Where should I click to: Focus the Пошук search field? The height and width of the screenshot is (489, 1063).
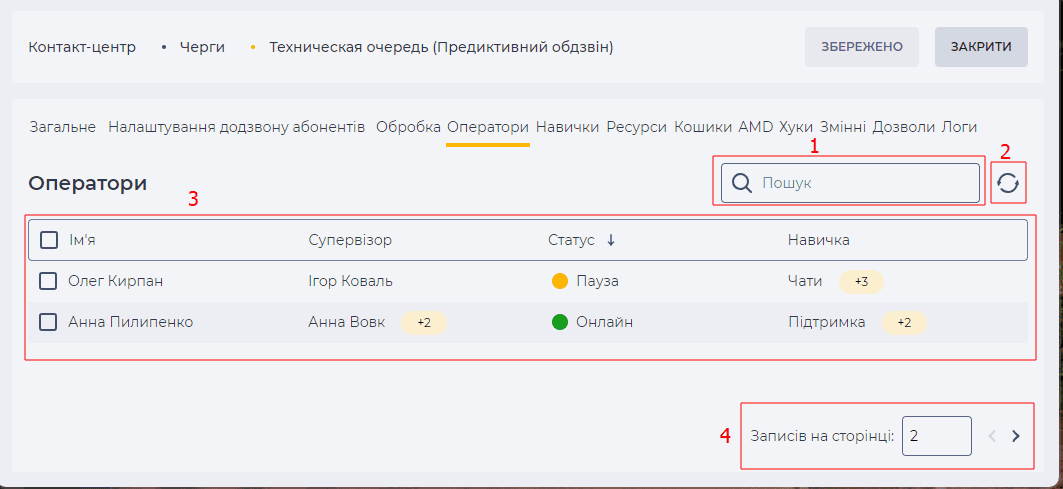coord(850,183)
